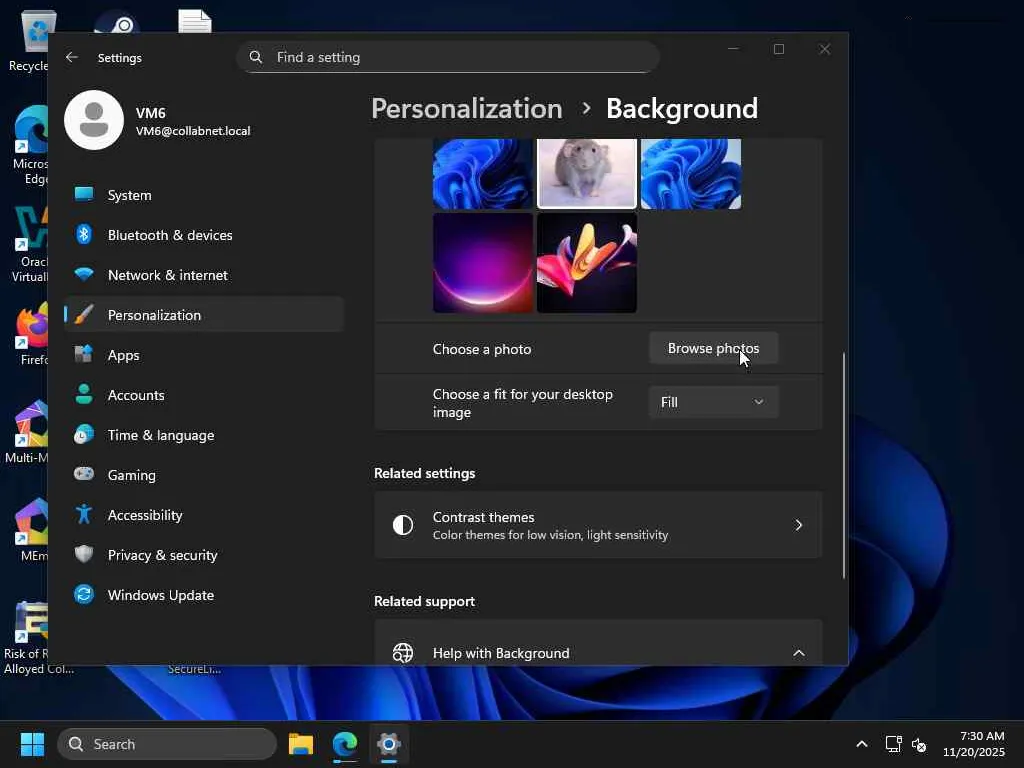Image resolution: width=1024 pixels, height=768 pixels.
Task: Click the Windows Start button
Action: [x=32, y=744]
